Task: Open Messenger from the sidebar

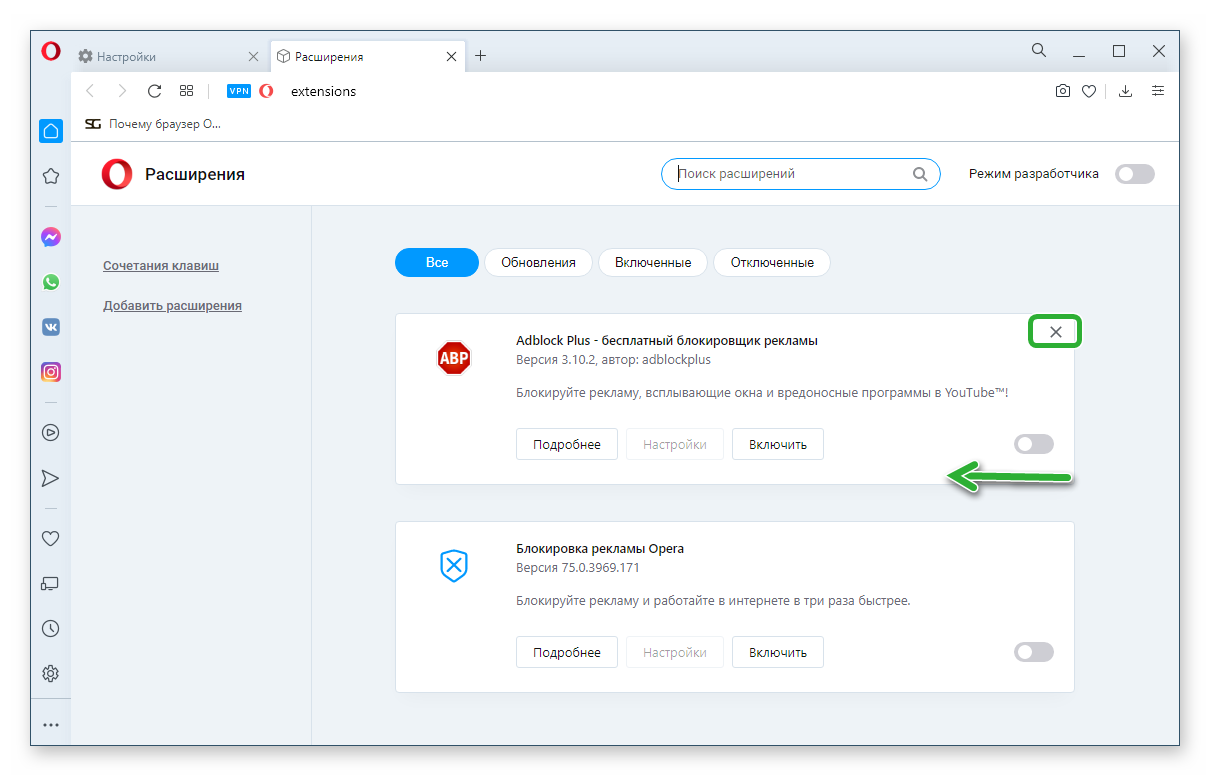Action: (x=51, y=237)
